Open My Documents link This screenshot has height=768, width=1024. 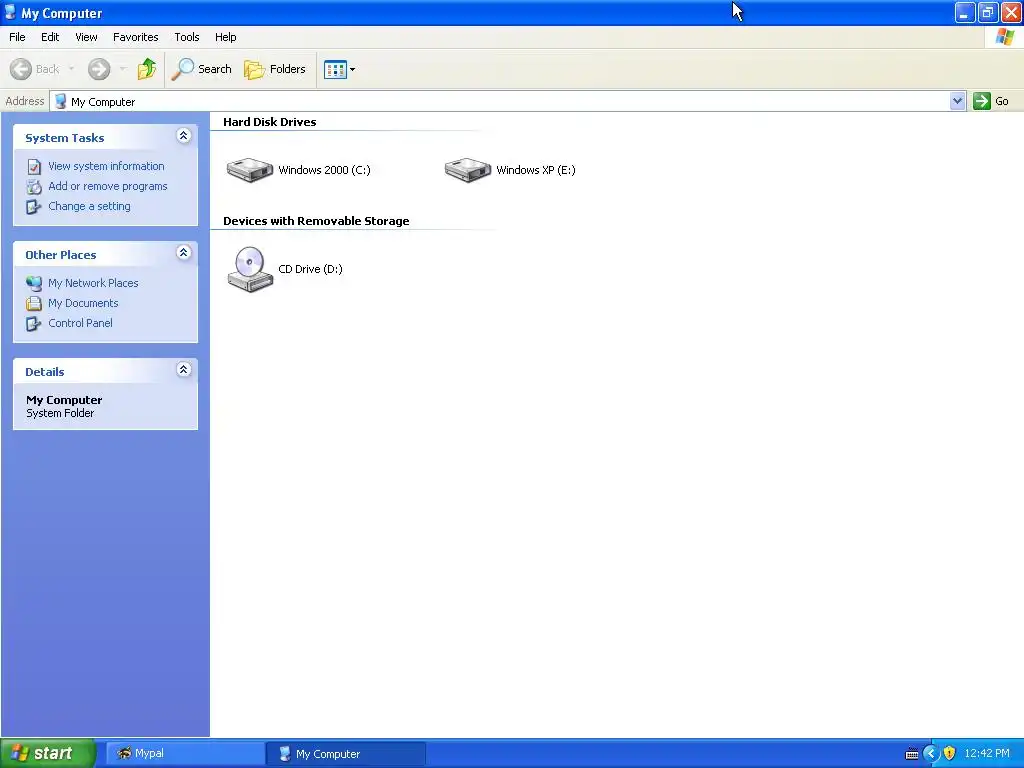click(x=83, y=303)
